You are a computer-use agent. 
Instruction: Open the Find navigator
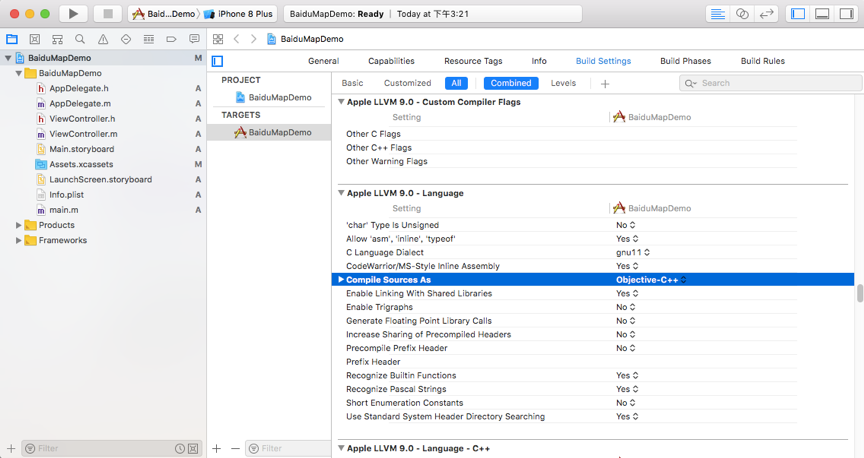[x=80, y=39]
